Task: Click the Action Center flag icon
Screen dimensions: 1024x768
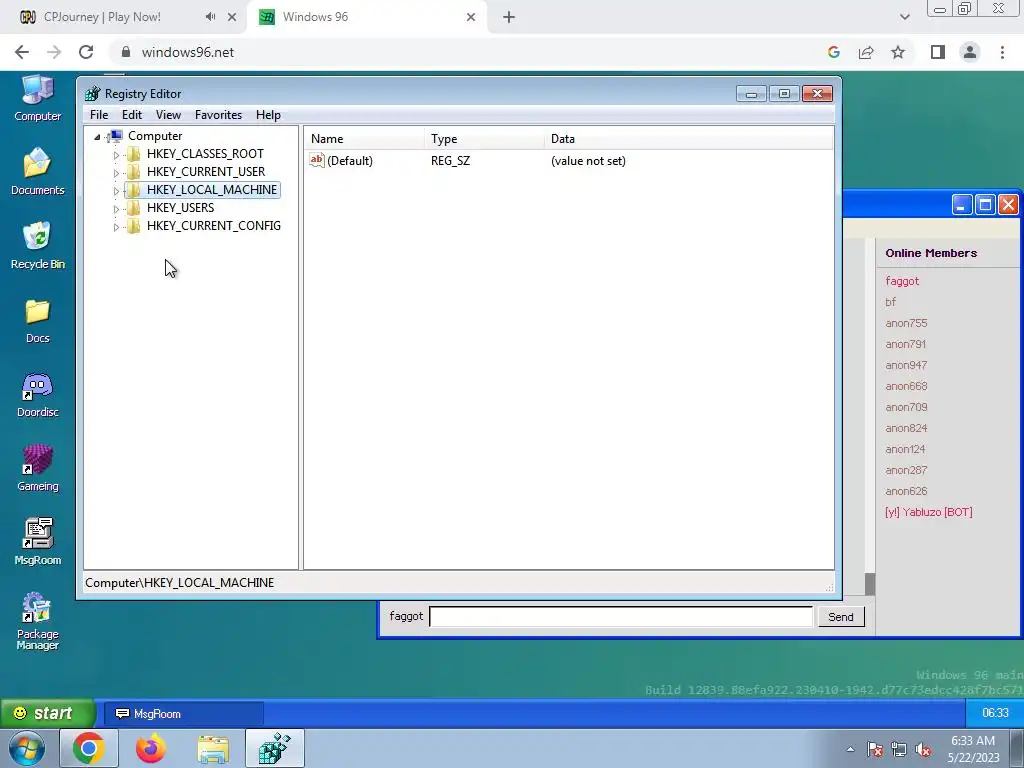Action: [x=875, y=750]
